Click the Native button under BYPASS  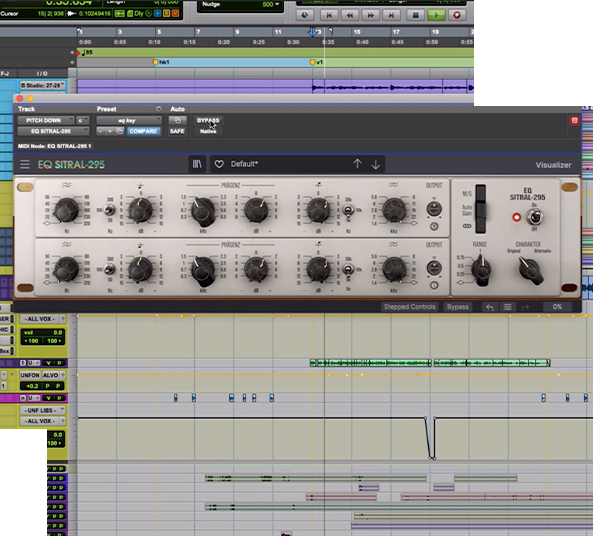[x=208, y=131]
